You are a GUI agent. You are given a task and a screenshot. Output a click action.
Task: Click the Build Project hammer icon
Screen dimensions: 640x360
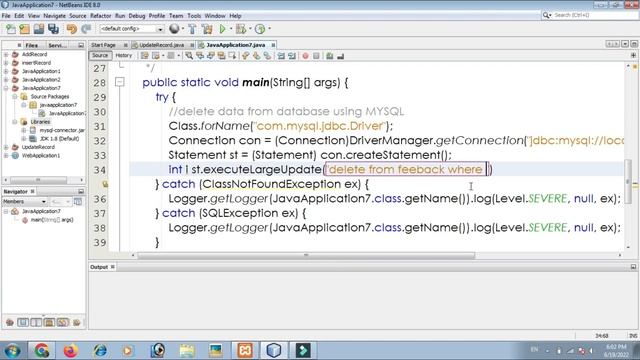tap(192, 29)
